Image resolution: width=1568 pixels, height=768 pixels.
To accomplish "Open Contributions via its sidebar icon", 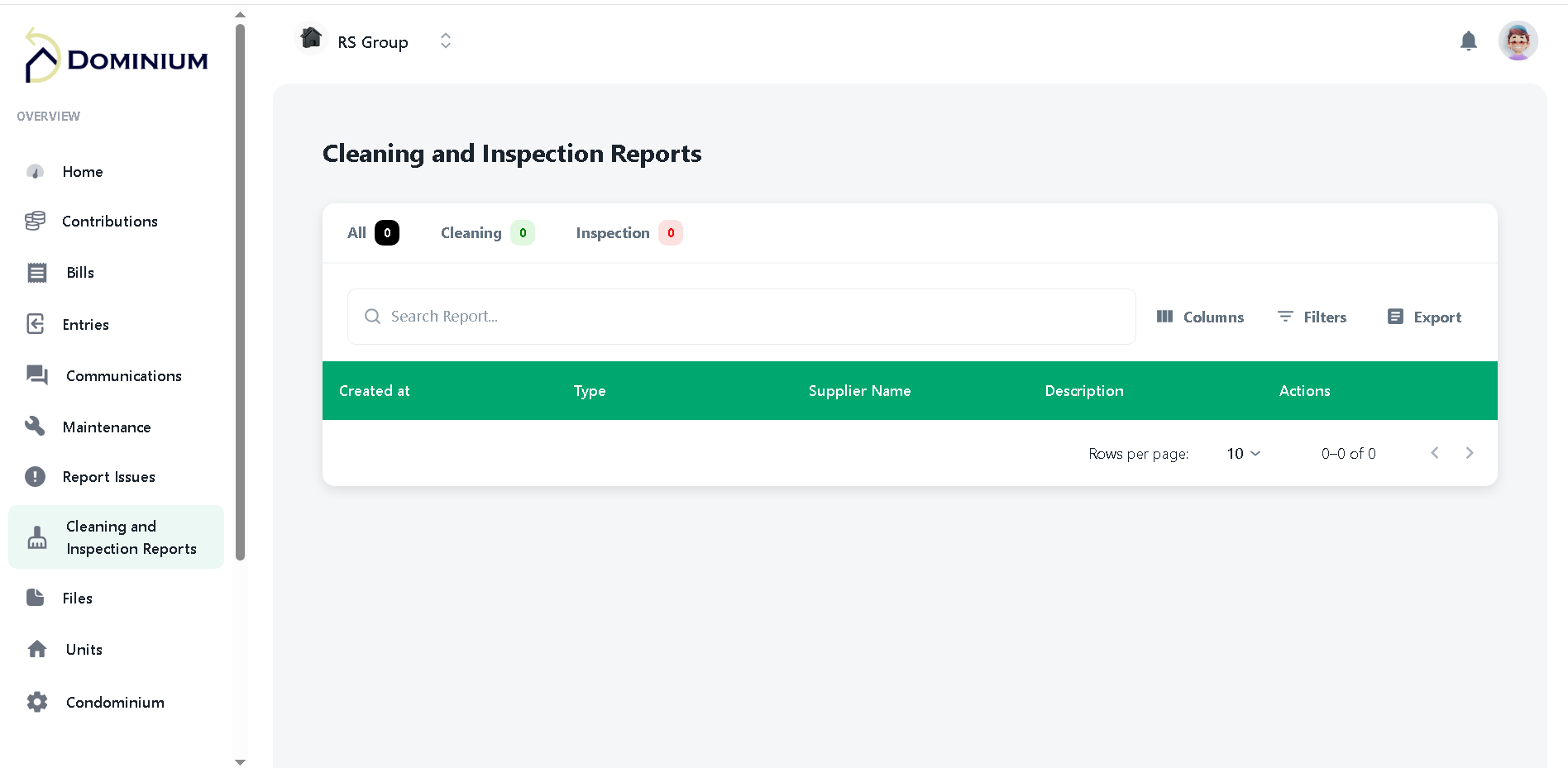I will pyautogui.click(x=36, y=221).
